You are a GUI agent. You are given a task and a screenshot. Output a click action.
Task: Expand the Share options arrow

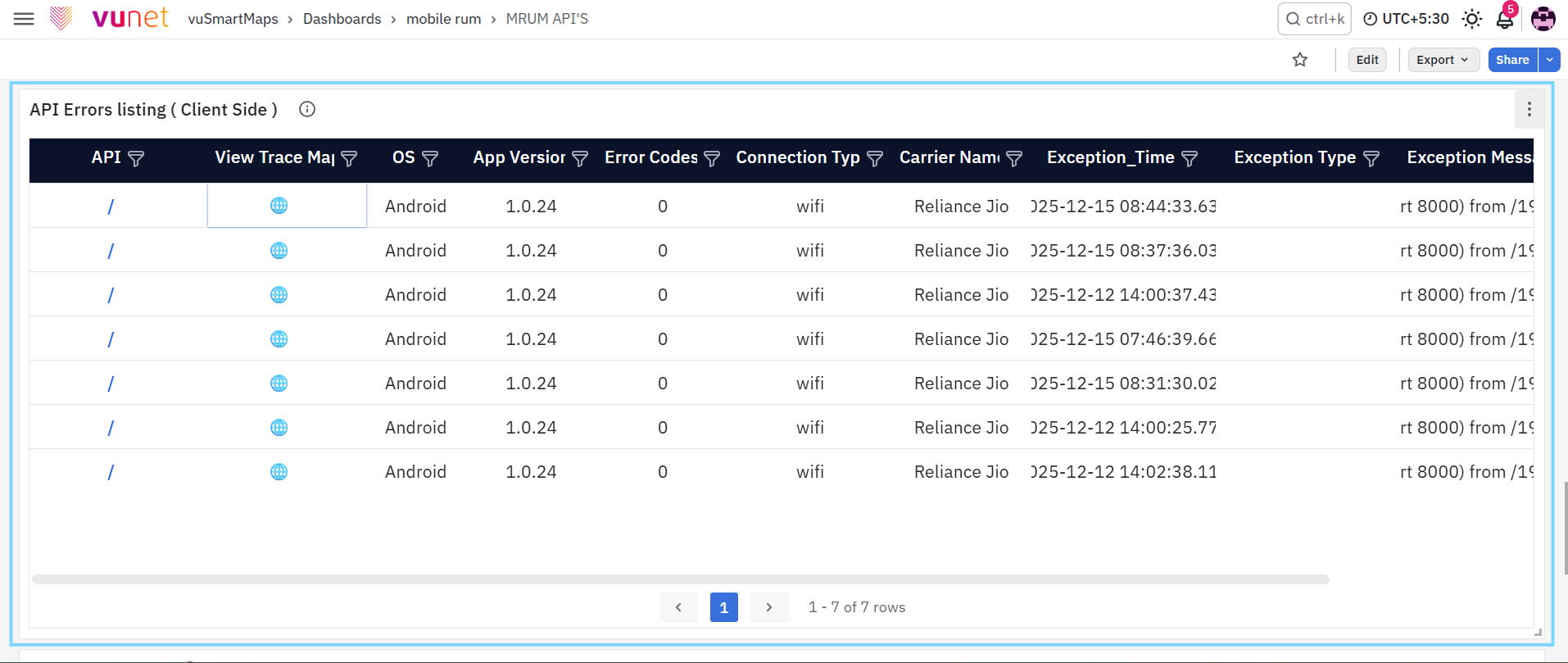pos(1549,60)
